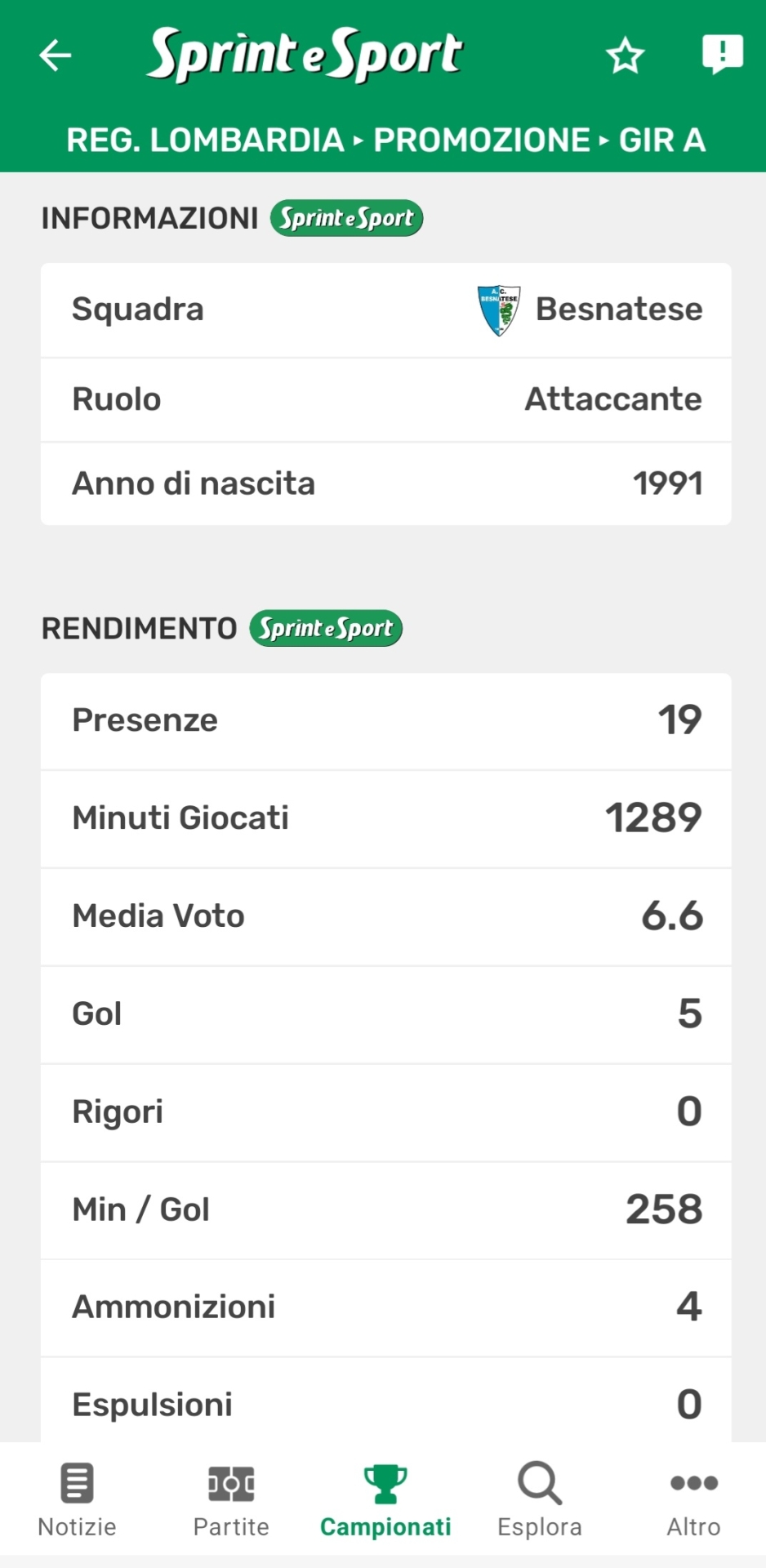Mark as favorite with star icon

625,56
